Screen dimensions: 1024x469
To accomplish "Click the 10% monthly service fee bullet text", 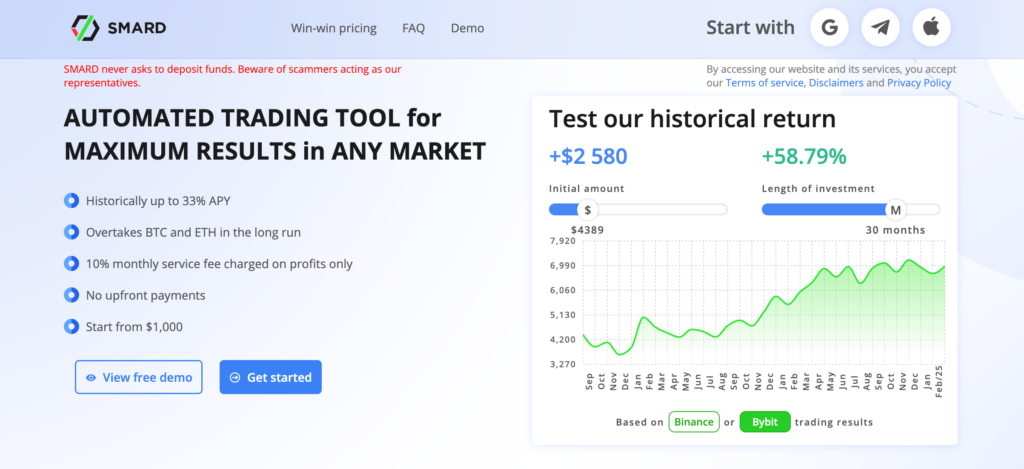I will tap(219, 264).
